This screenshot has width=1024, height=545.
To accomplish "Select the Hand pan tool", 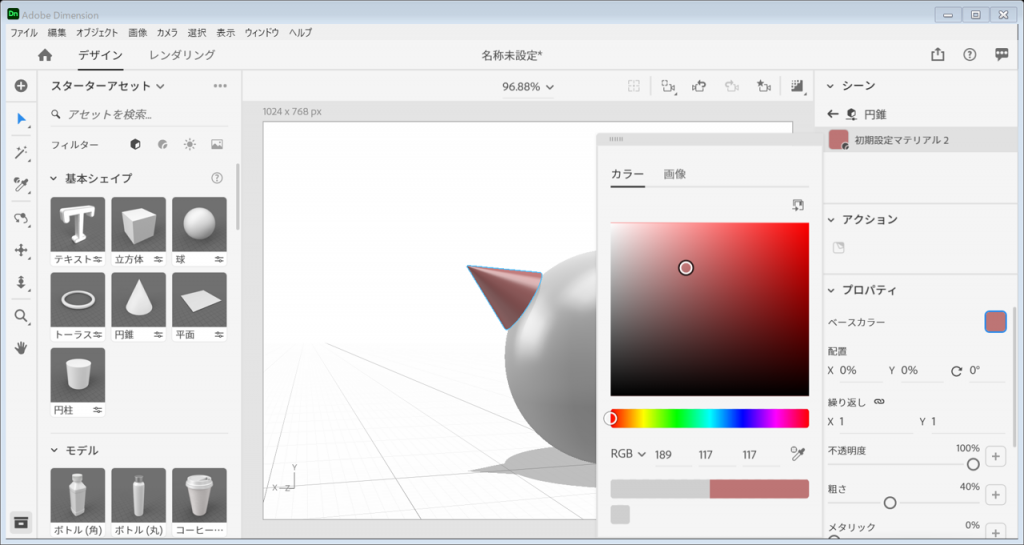I will (x=20, y=348).
